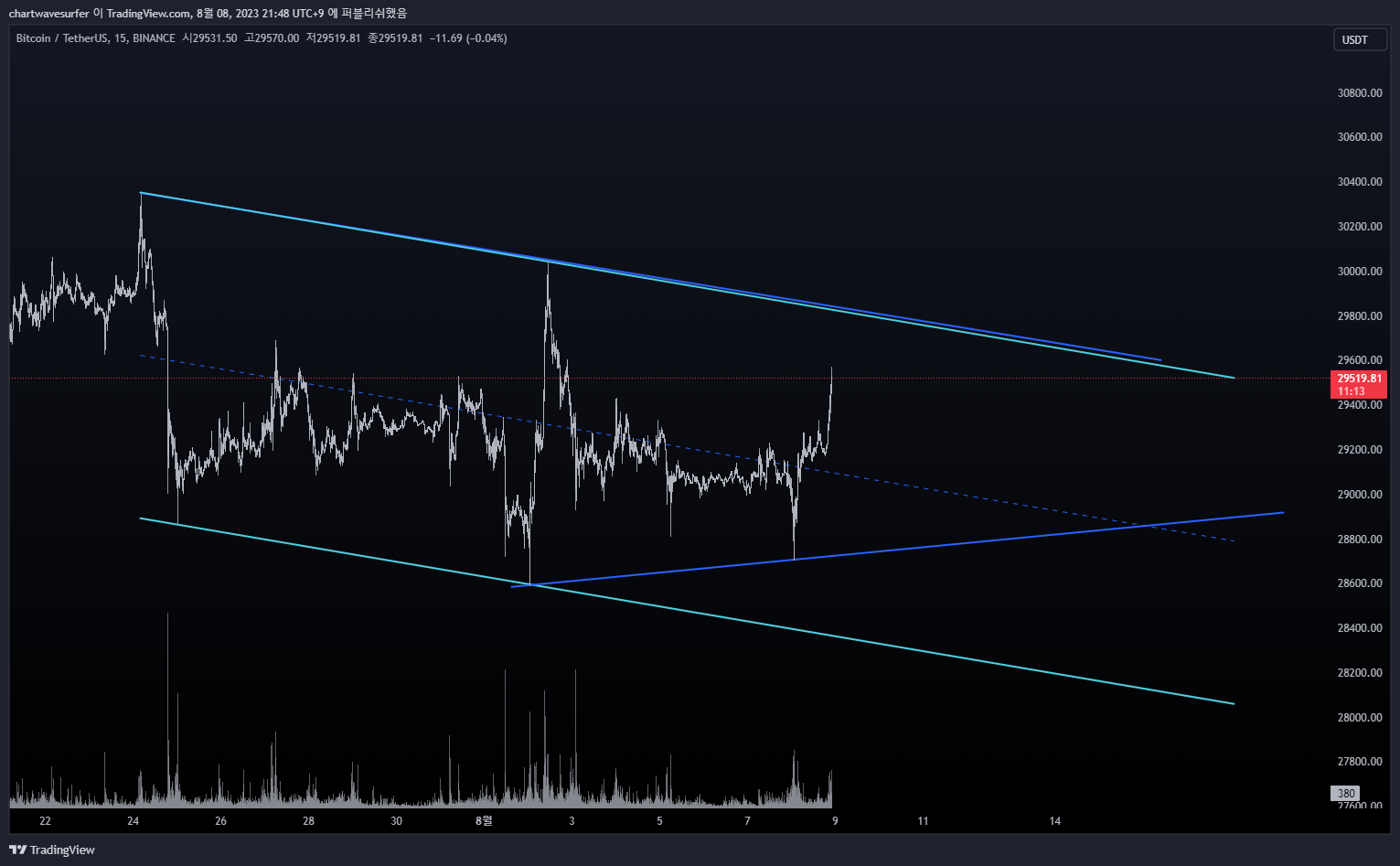Click the price axis label 29600.00

[1360, 360]
